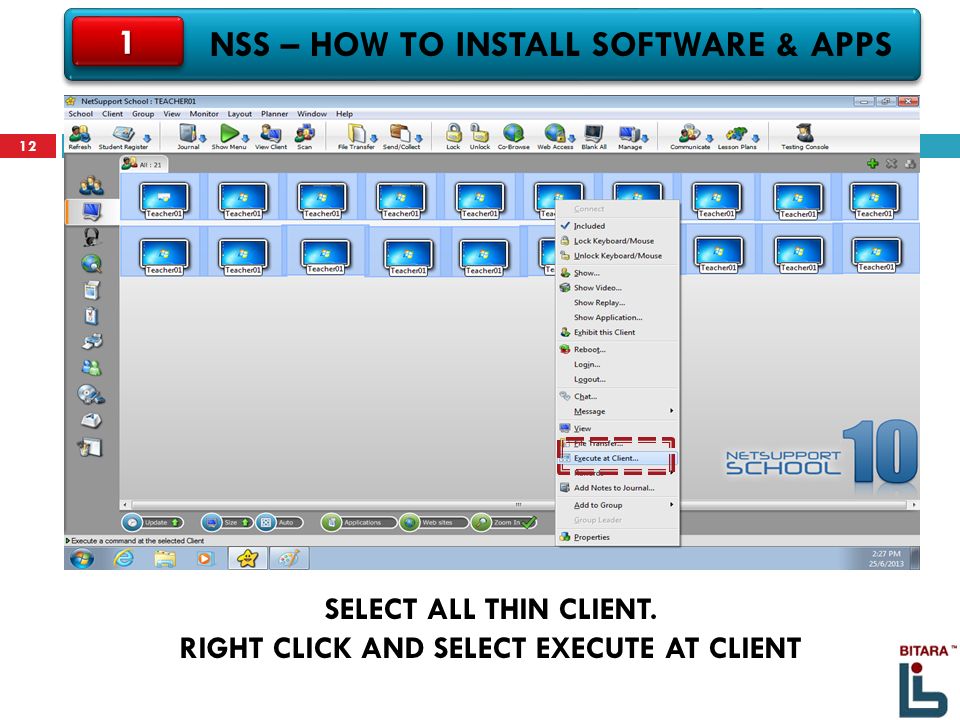This screenshot has width=960, height=720.
Task: Click the Send/Collect toolbar icon
Action: coord(401,136)
